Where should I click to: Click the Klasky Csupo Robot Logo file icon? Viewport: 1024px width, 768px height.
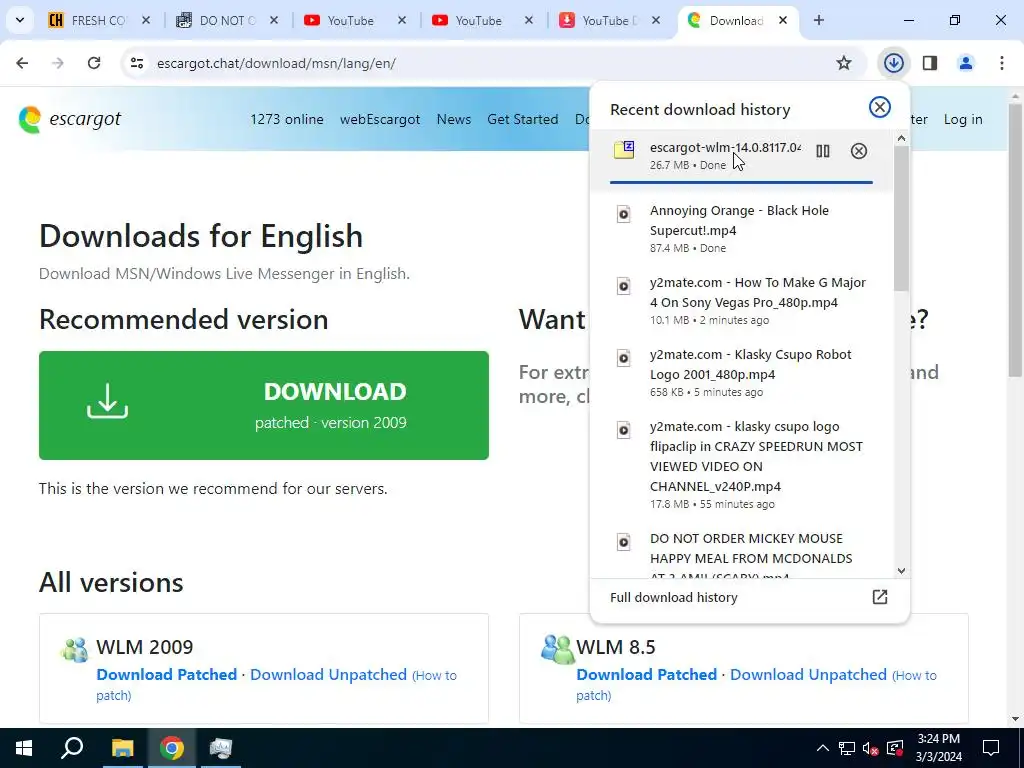624,357
